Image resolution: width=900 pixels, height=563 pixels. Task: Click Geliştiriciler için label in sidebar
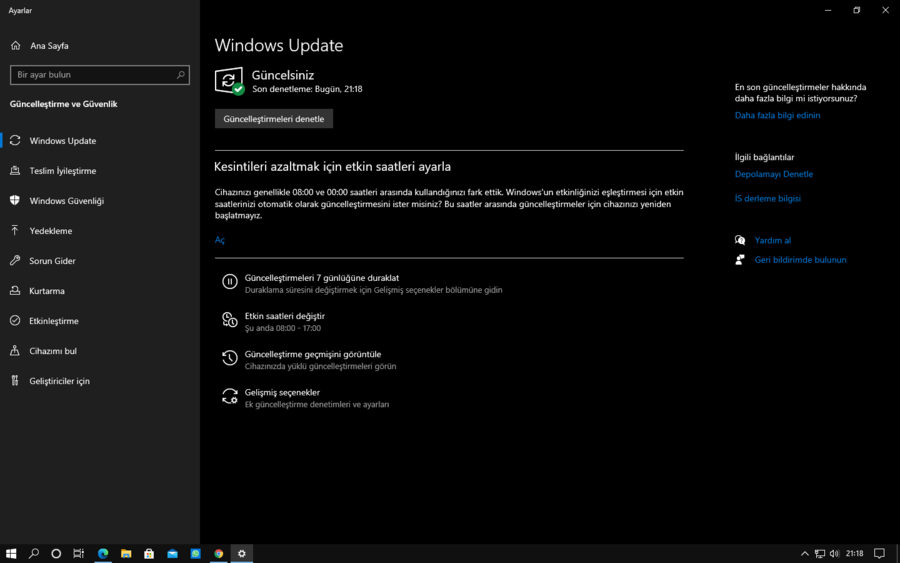[59, 381]
